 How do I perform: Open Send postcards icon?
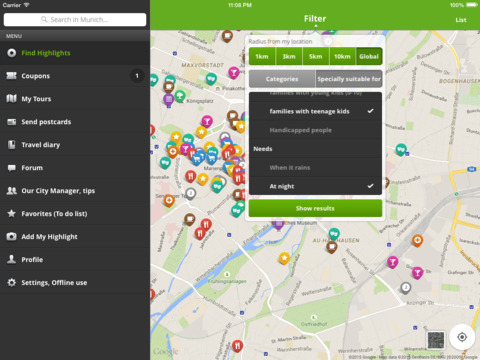click(11, 122)
